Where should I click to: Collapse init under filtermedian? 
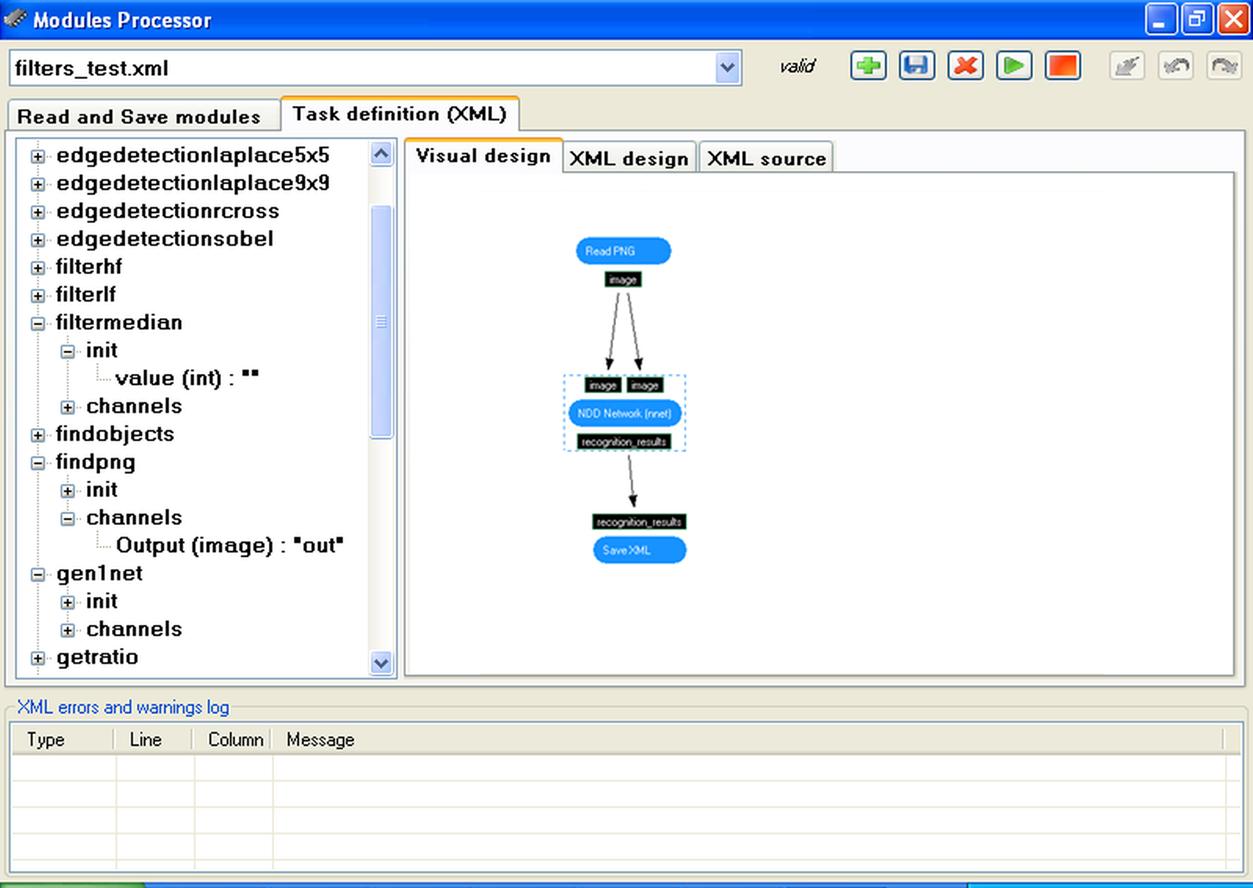click(x=67, y=352)
